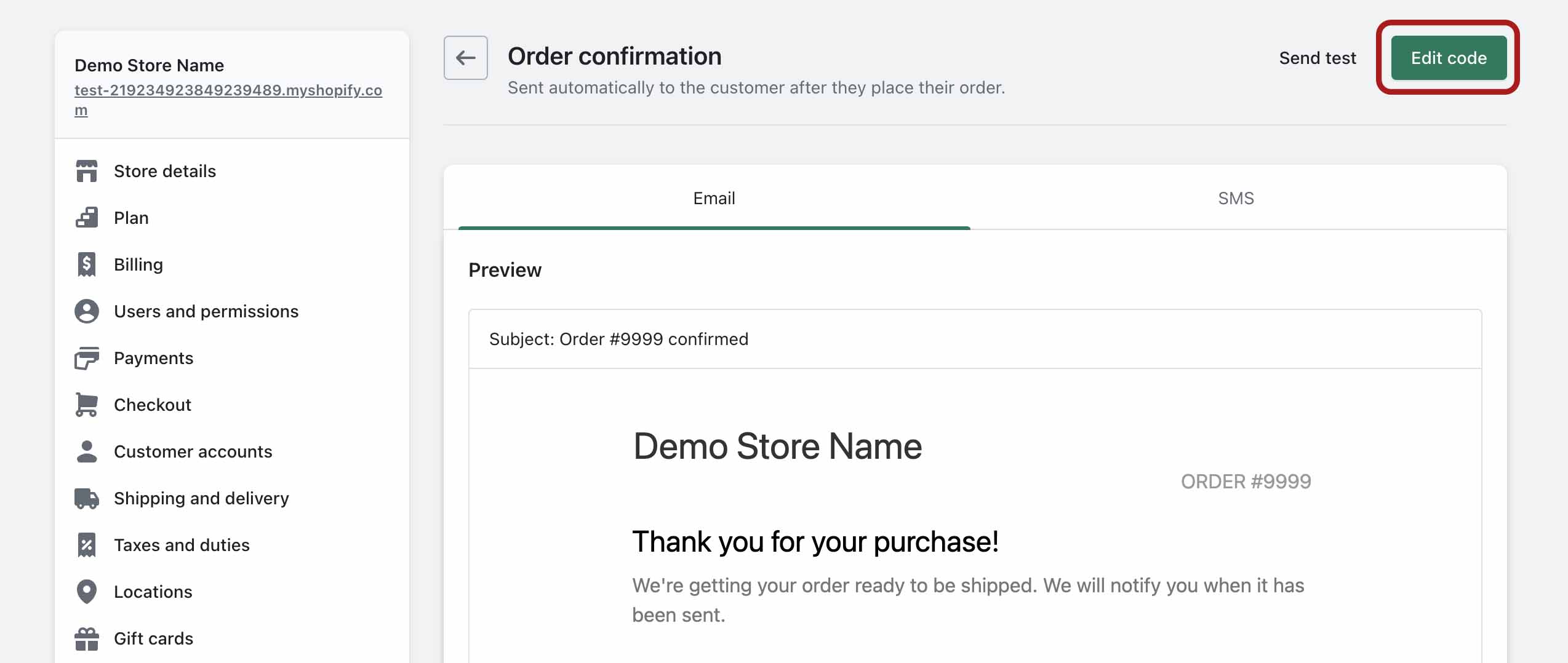Click the Subject line in email preview
Screen dimensions: 1568x663
(618, 339)
